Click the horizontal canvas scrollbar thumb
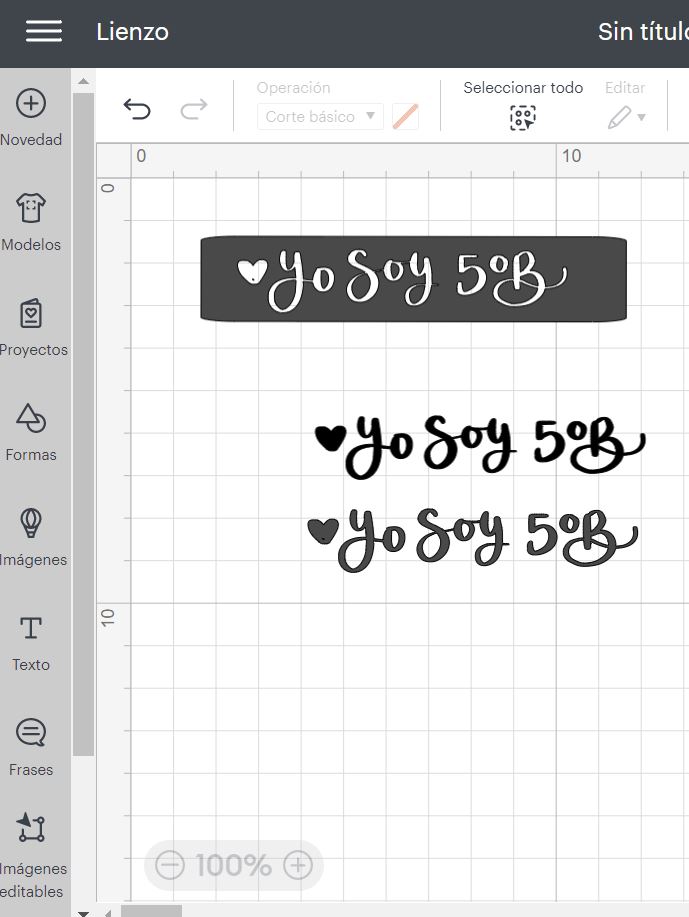Viewport: 689px width, 917px height. coord(151,911)
